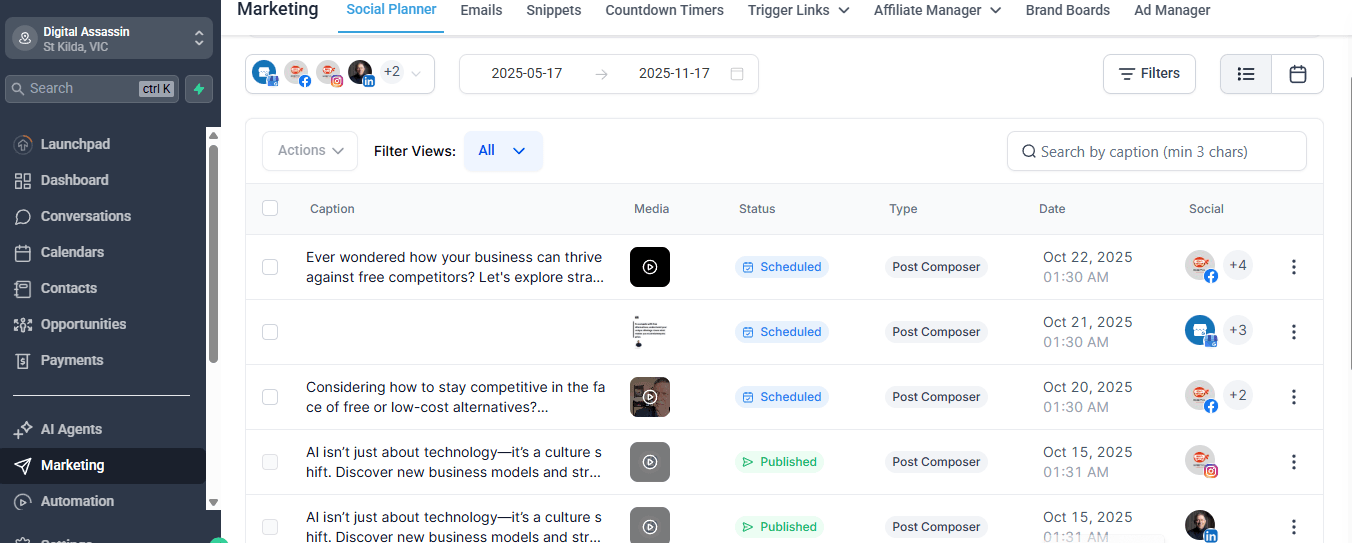Click the Filters button
Image resolution: width=1352 pixels, height=543 pixels.
[x=1149, y=74]
